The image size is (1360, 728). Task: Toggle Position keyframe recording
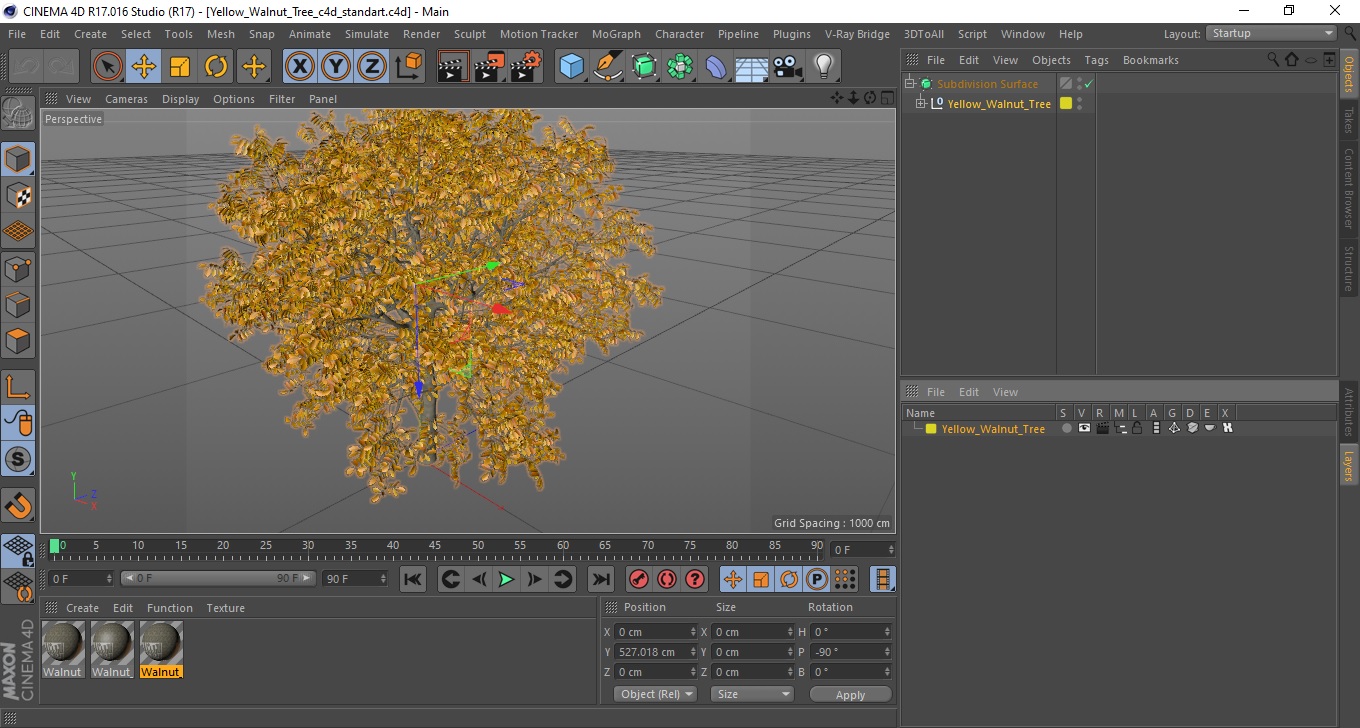tap(733, 579)
